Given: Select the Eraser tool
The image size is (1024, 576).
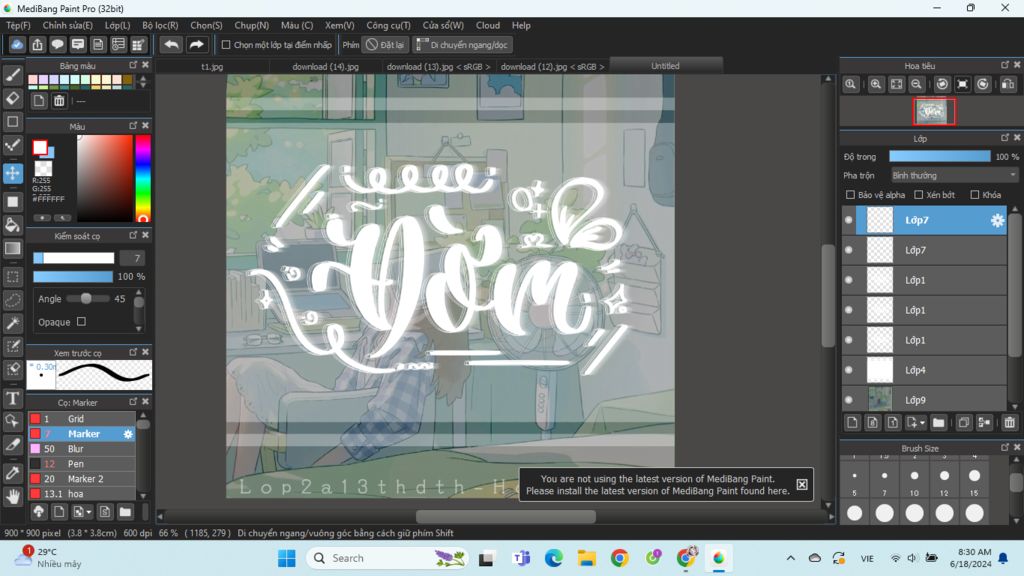Looking at the screenshot, I should coord(12,98).
